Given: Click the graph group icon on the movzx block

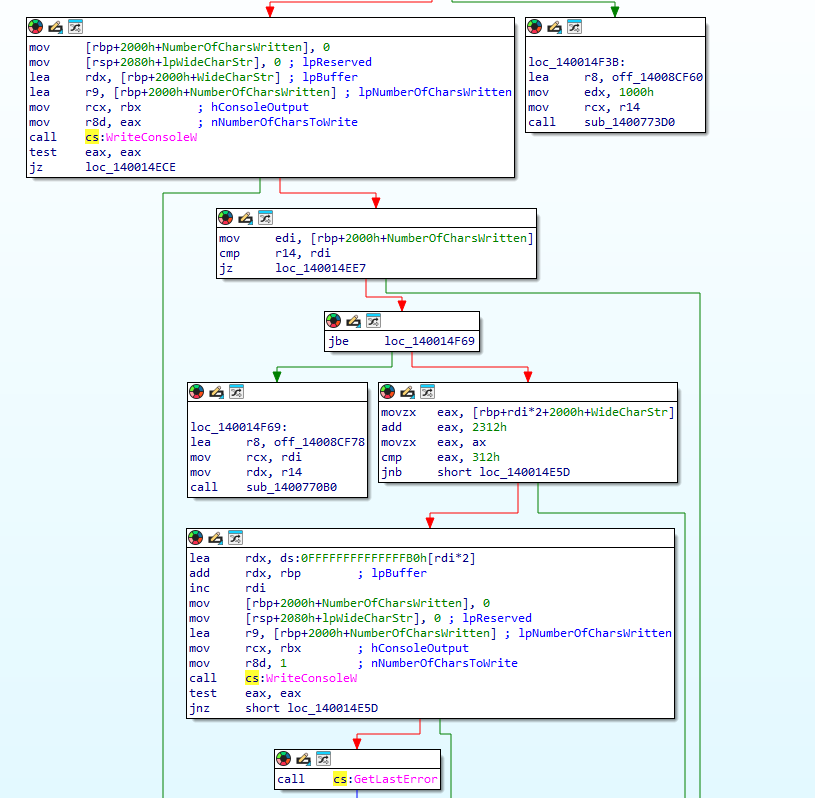Looking at the screenshot, I should click(427, 391).
